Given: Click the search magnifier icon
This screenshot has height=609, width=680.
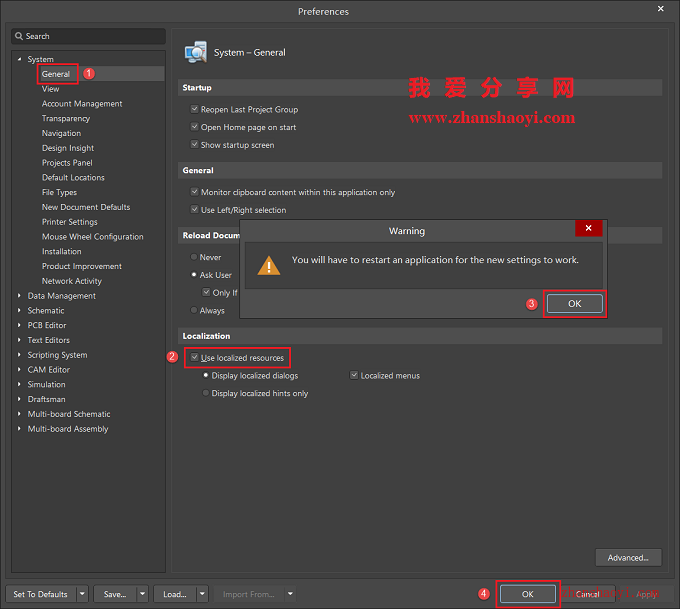Looking at the screenshot, I should pyautogui.click(x=19, y=36).
